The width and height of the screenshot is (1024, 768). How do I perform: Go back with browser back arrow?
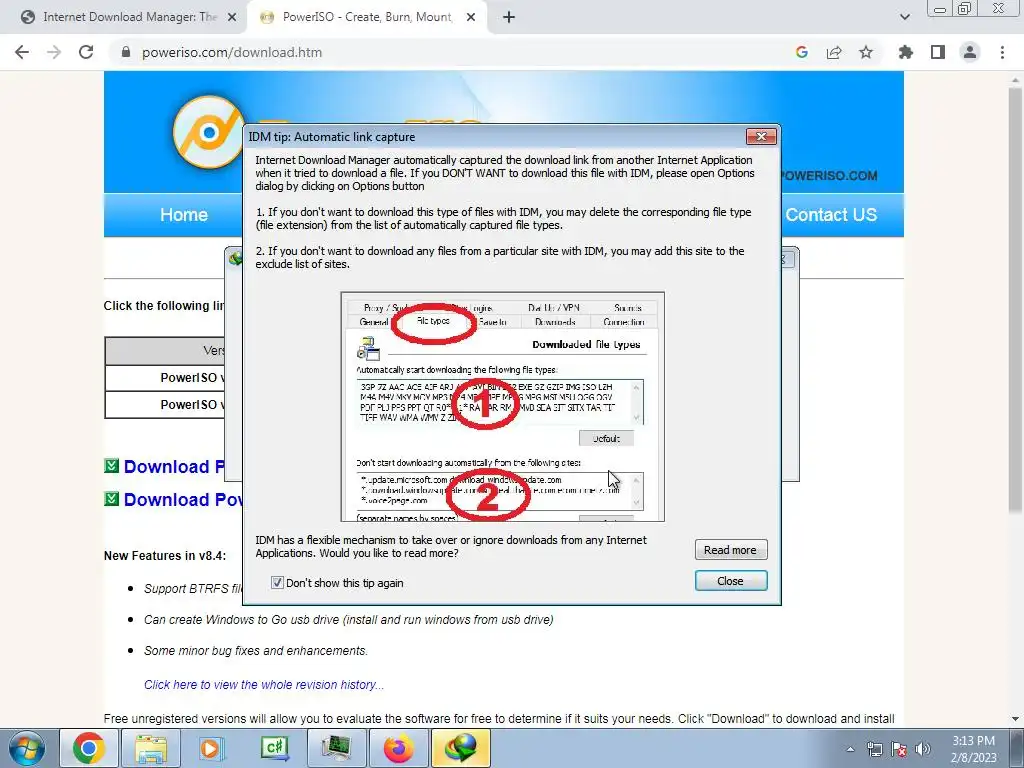point(22,52)
